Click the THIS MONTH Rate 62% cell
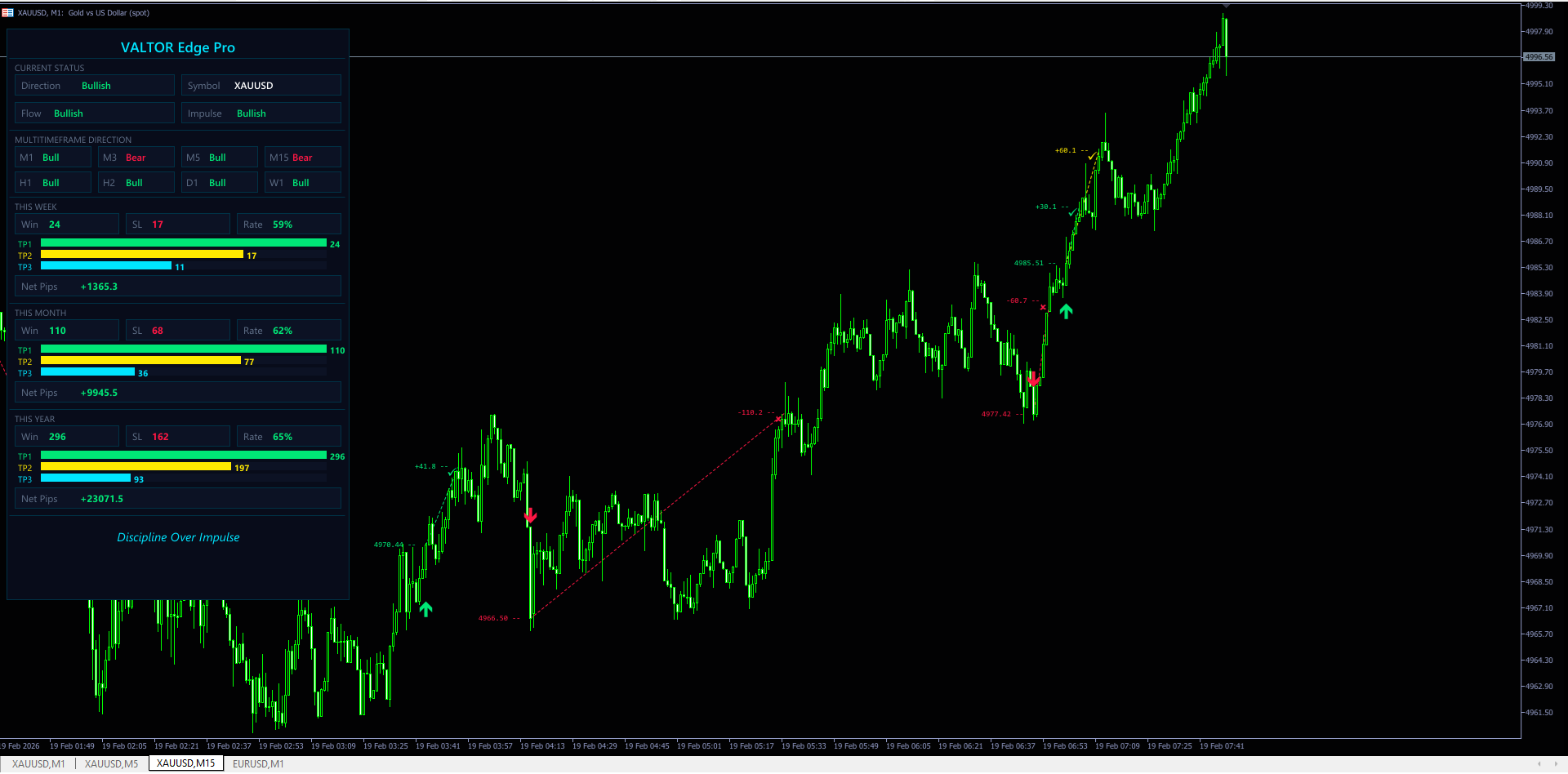 click(289, 331)
